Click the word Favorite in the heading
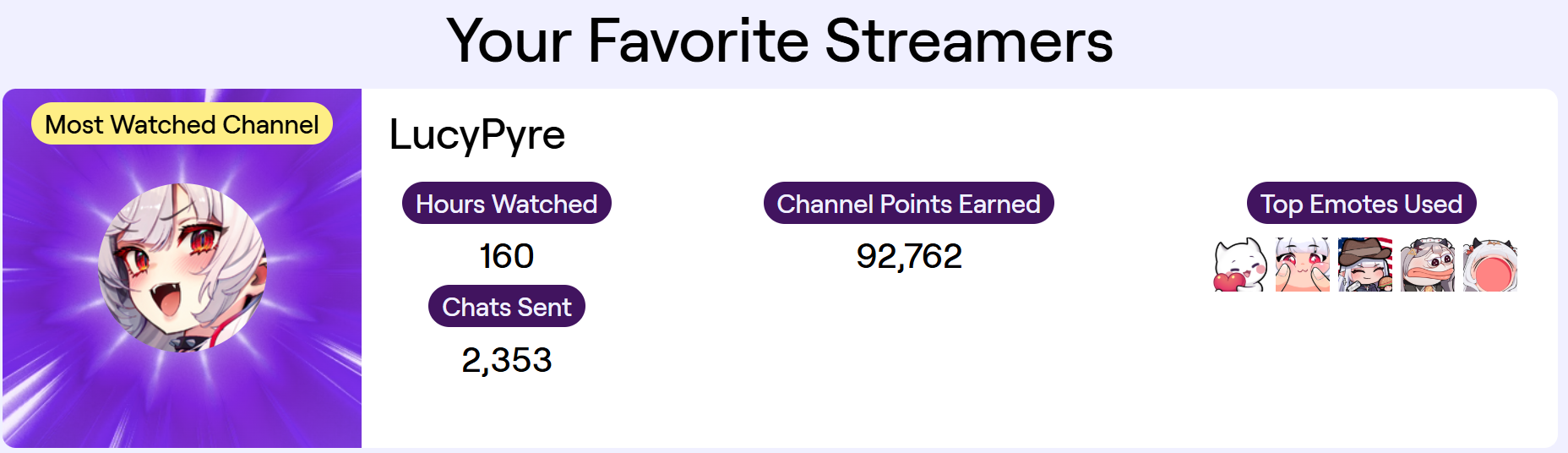The height and width of the screenshot is (453, 1568). tap(698, 41)
